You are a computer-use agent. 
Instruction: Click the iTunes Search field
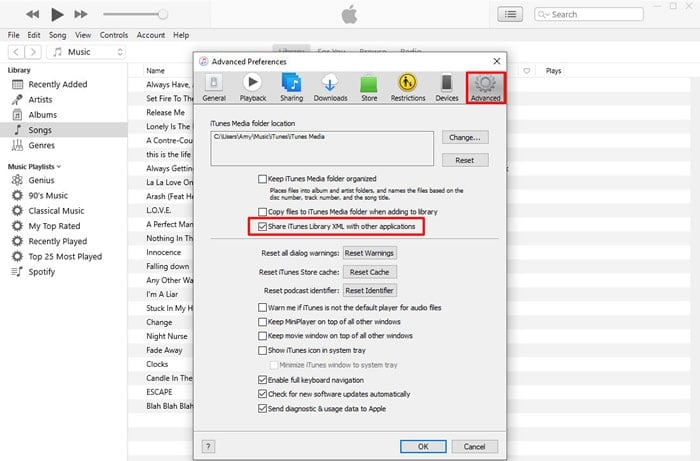pyautogui.click(x=588, y=14)
